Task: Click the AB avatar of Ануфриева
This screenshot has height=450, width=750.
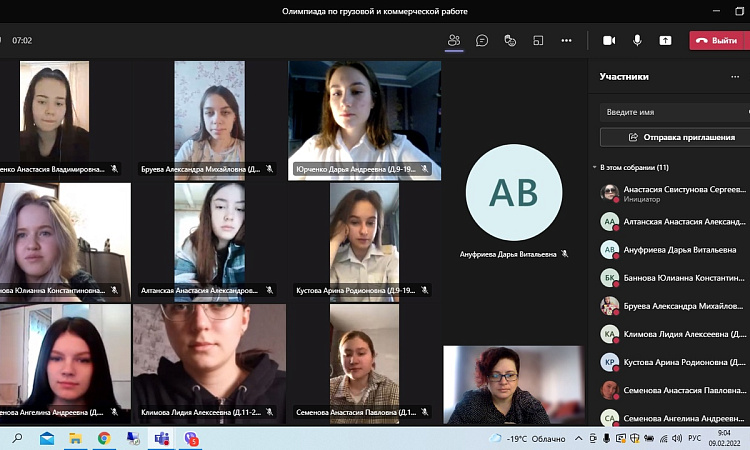Action: (x=513, y=192)
